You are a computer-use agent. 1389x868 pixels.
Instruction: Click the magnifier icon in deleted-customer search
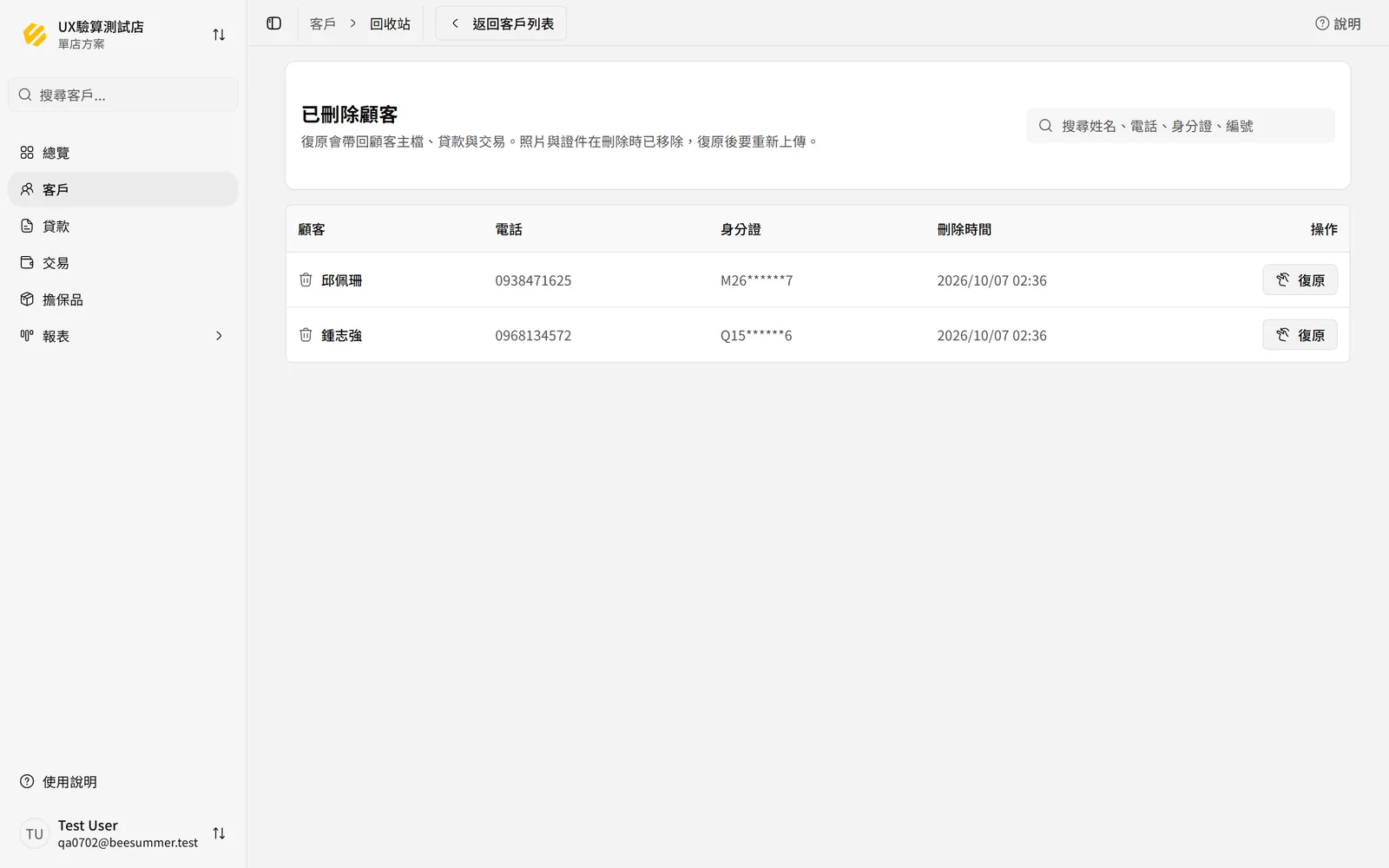1045,126
